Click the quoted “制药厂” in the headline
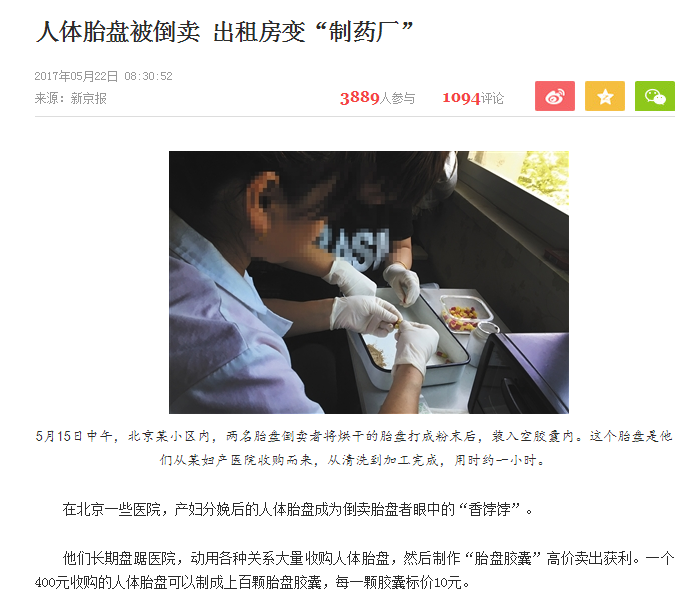This screenshot has width=693, height=593. coord(365,32)
